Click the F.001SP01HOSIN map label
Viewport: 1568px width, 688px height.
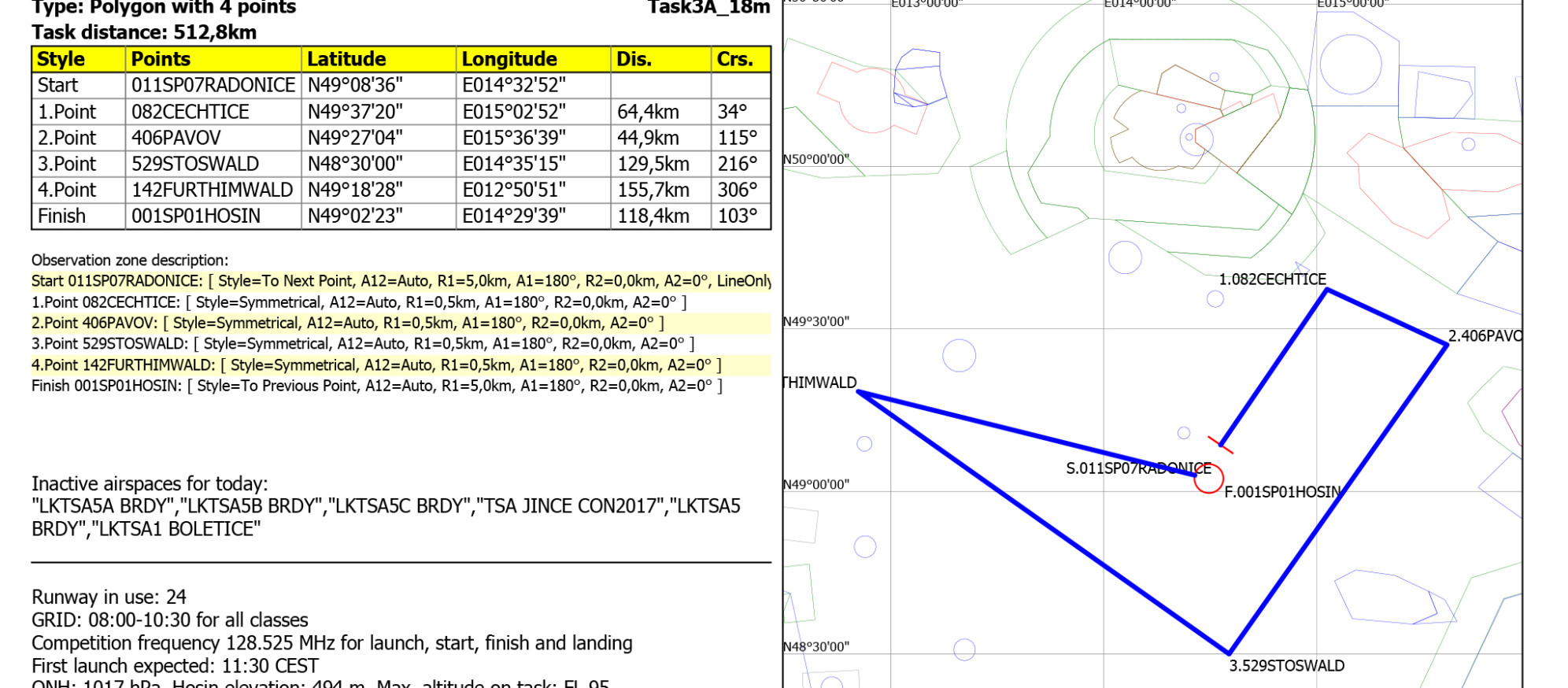(1282, 493)
